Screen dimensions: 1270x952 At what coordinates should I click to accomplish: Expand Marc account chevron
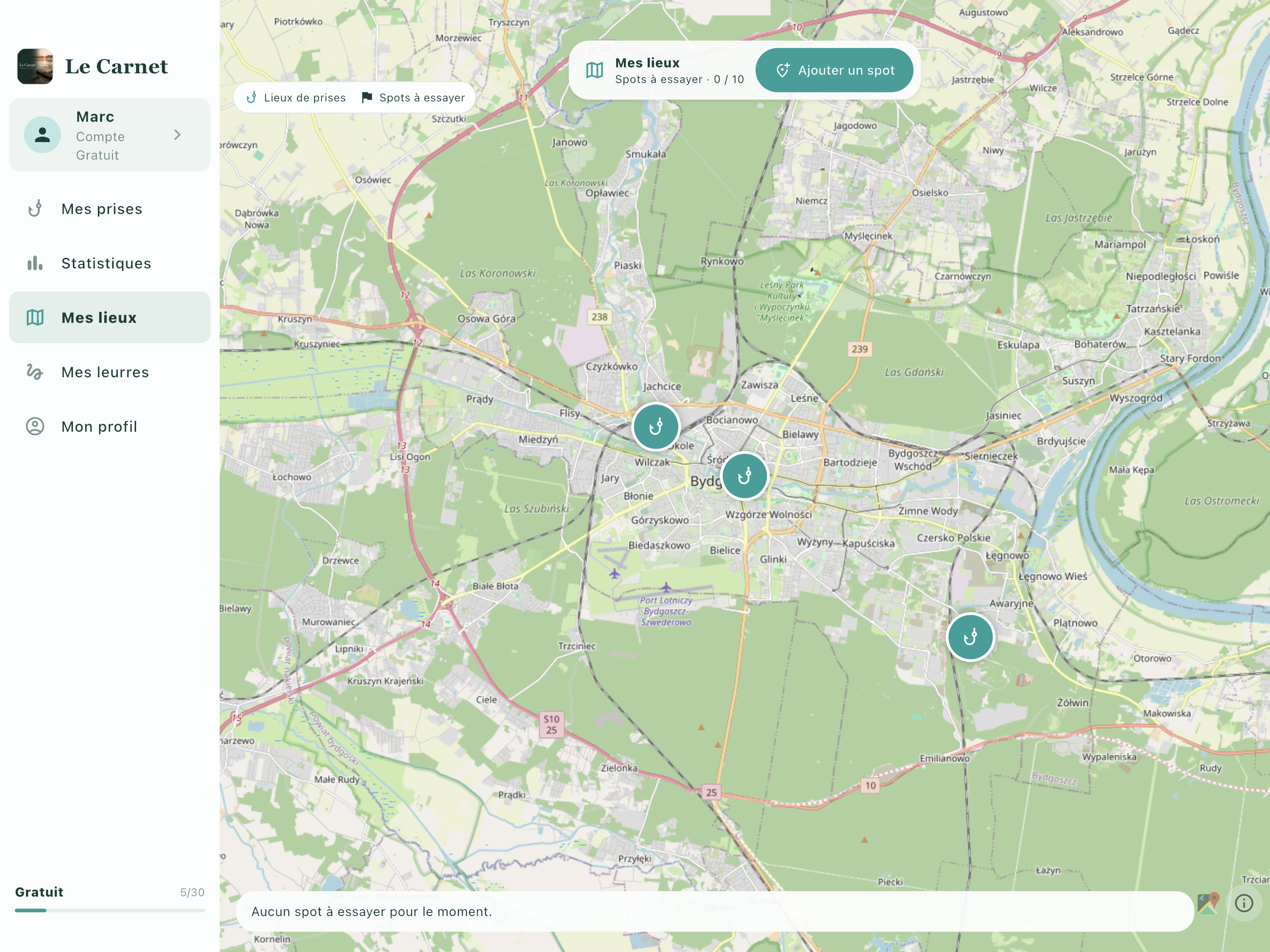click(x=177, y=135)
